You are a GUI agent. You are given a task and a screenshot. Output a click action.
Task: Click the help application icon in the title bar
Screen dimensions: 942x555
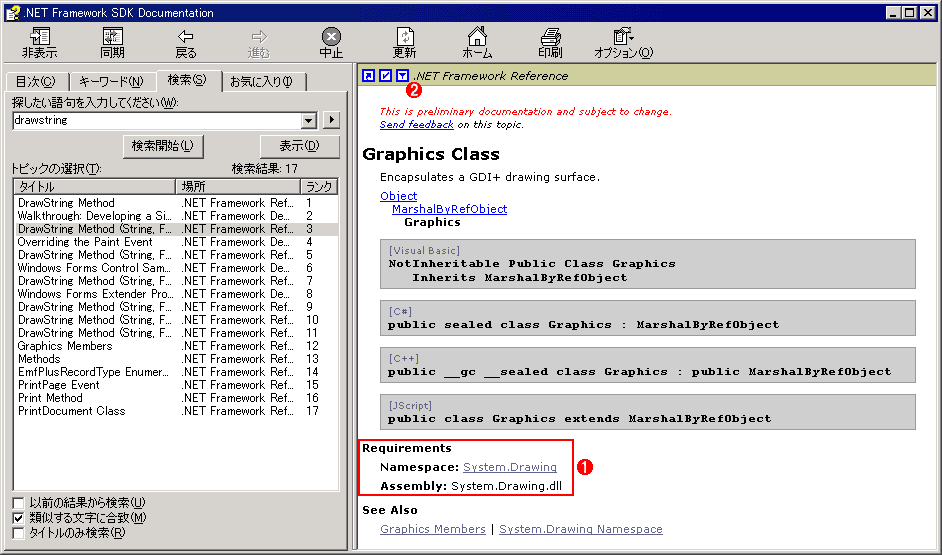(x=13, y=13)
